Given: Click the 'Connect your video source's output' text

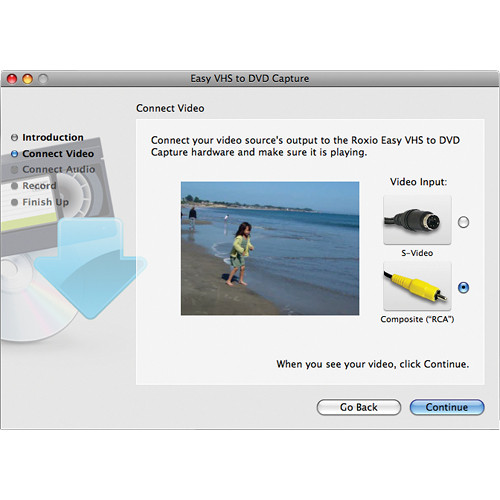Looking at the screenshot, I should click(x=305, y=146).
